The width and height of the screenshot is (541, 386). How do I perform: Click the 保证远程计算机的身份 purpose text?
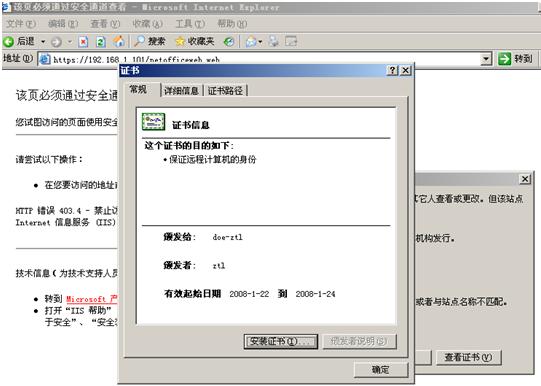(213, 160)
